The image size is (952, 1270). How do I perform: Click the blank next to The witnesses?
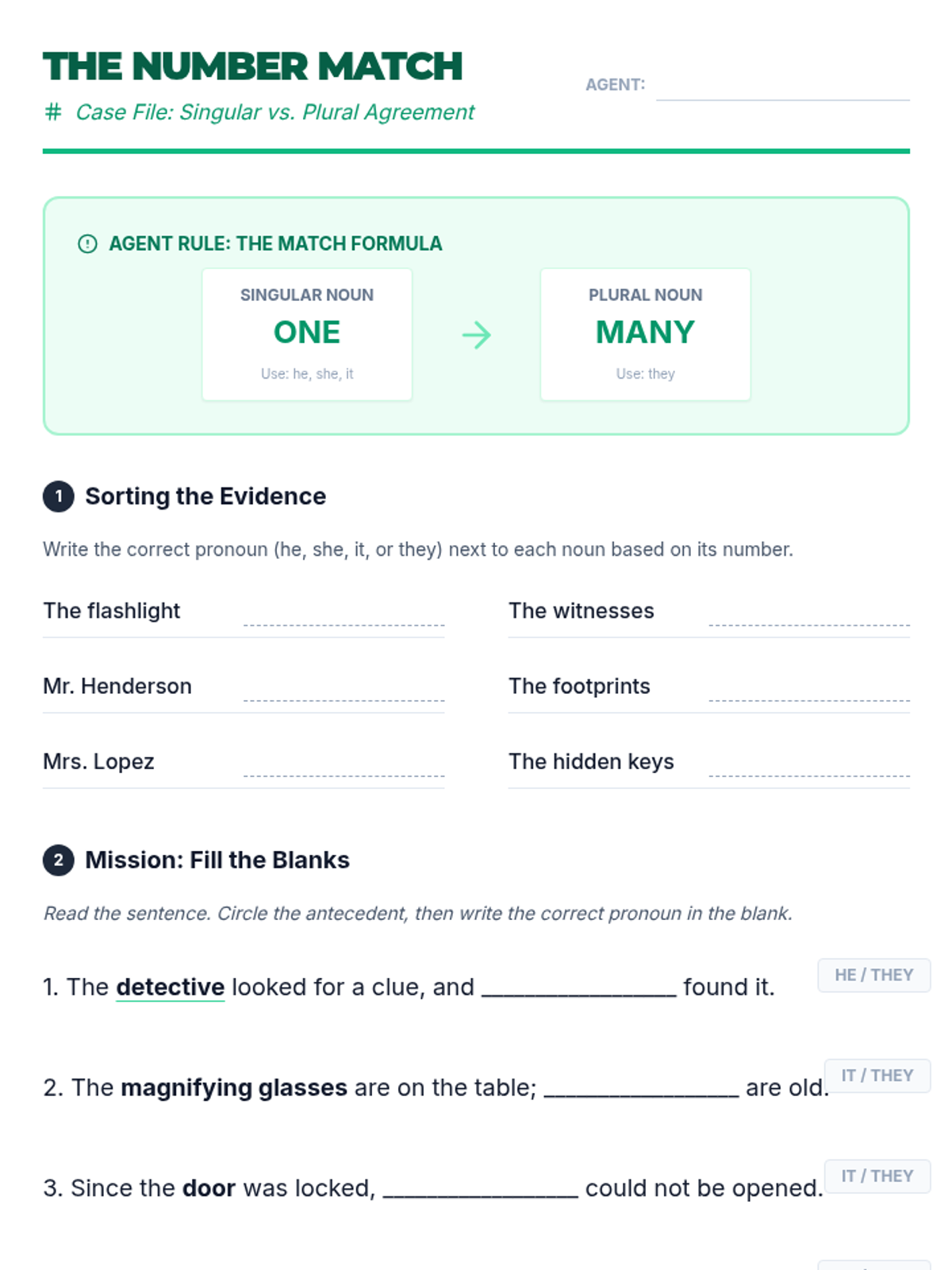[808, 614]
